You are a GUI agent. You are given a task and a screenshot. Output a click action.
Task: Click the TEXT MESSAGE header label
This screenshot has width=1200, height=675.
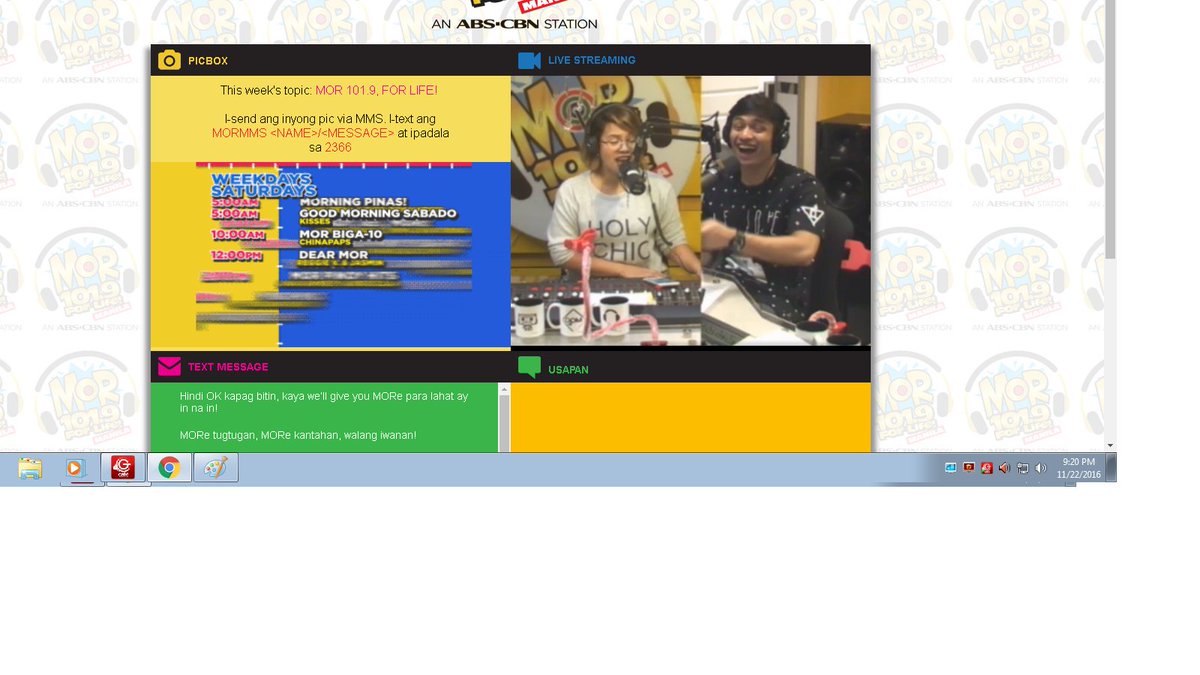[228, 367]
